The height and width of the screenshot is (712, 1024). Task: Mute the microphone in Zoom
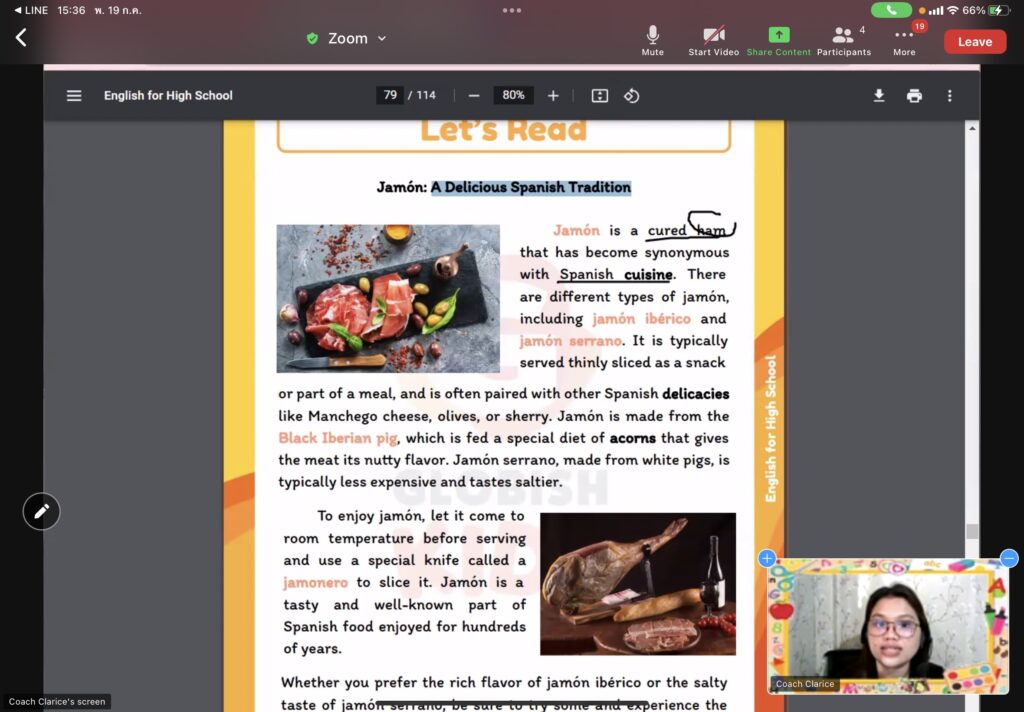click(652, 36)
